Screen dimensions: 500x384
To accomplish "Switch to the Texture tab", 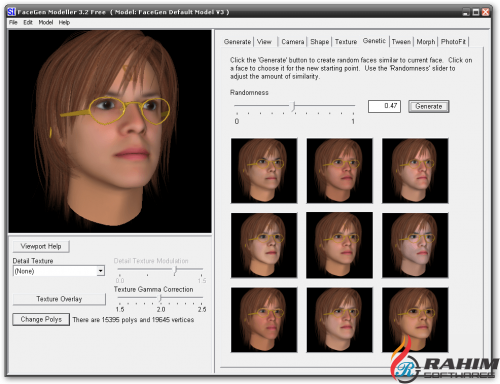I will (346, 42).
